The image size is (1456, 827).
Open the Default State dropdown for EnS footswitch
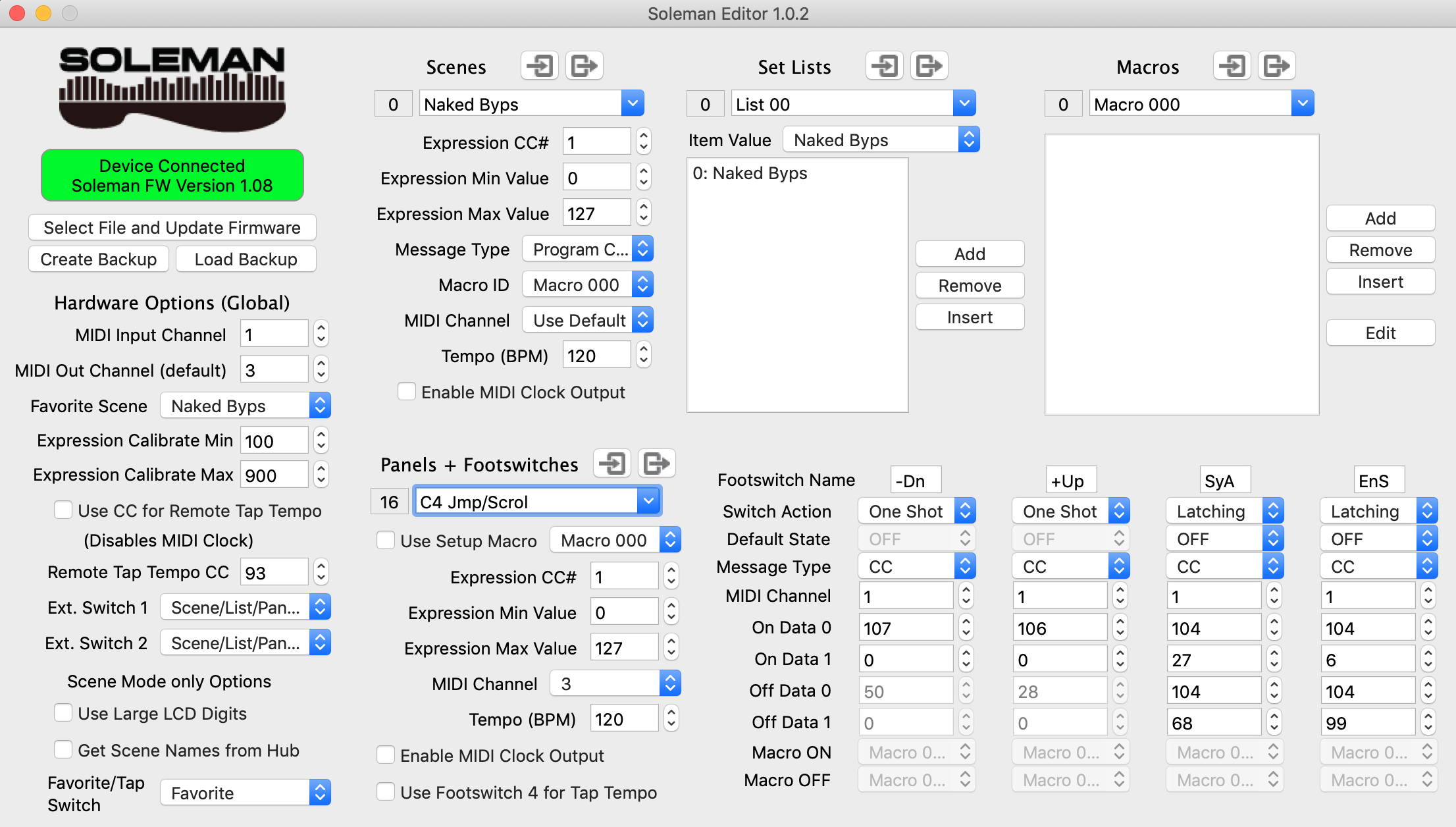coord(1379,539)
